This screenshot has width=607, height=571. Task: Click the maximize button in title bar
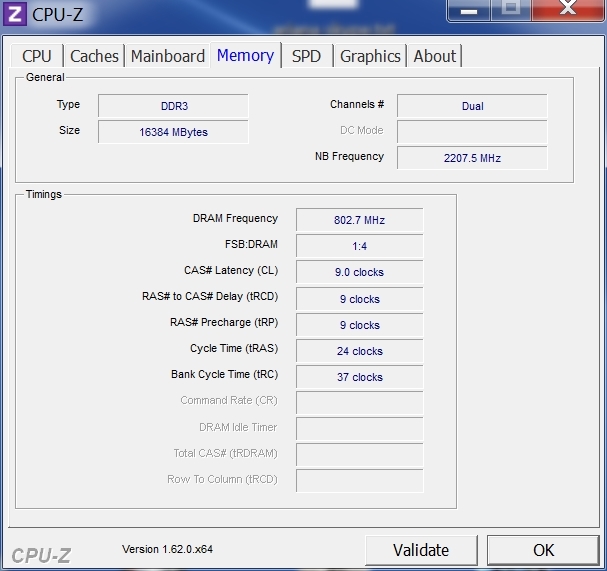tap(511, 10)
